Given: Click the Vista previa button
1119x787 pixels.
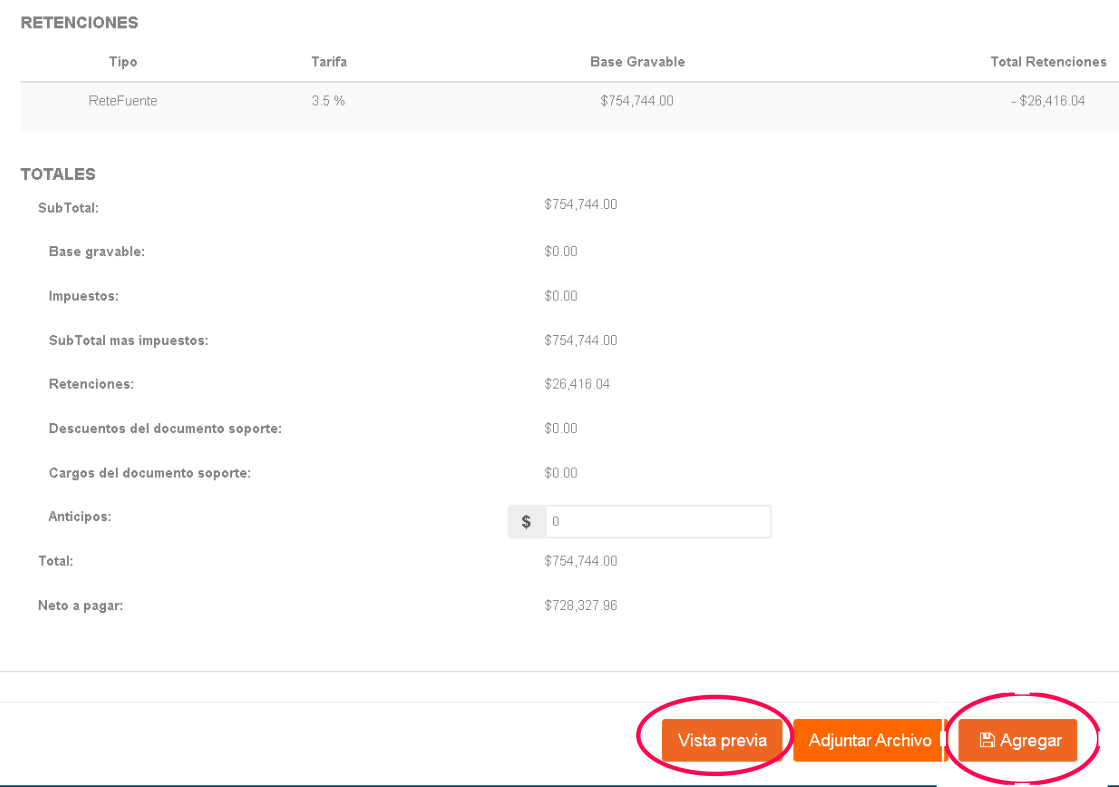Looking at the screenshot, I should pyautogui.click(x=721, y=740).
